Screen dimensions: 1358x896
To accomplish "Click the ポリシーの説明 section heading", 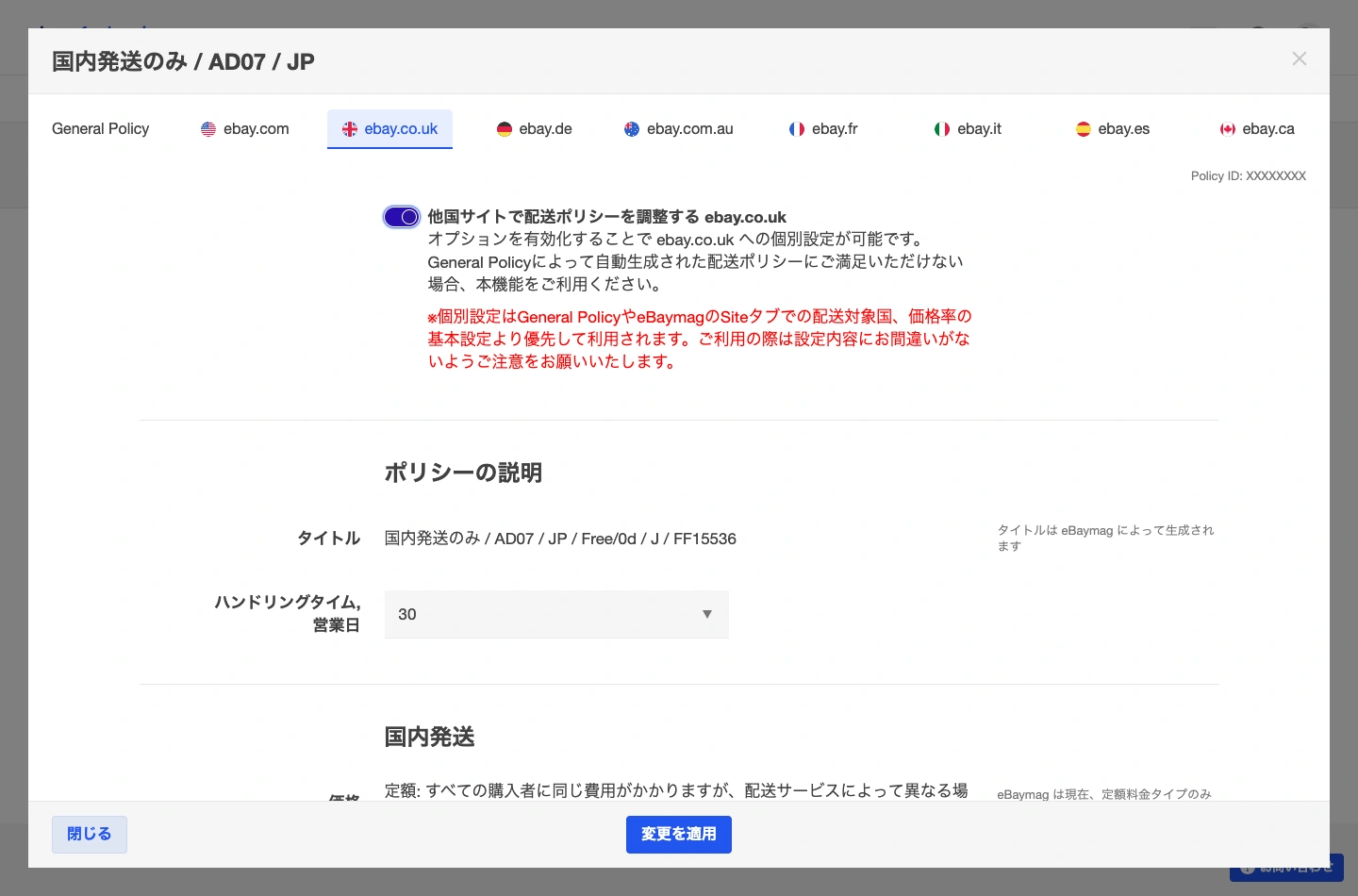I will click(463, 473).
